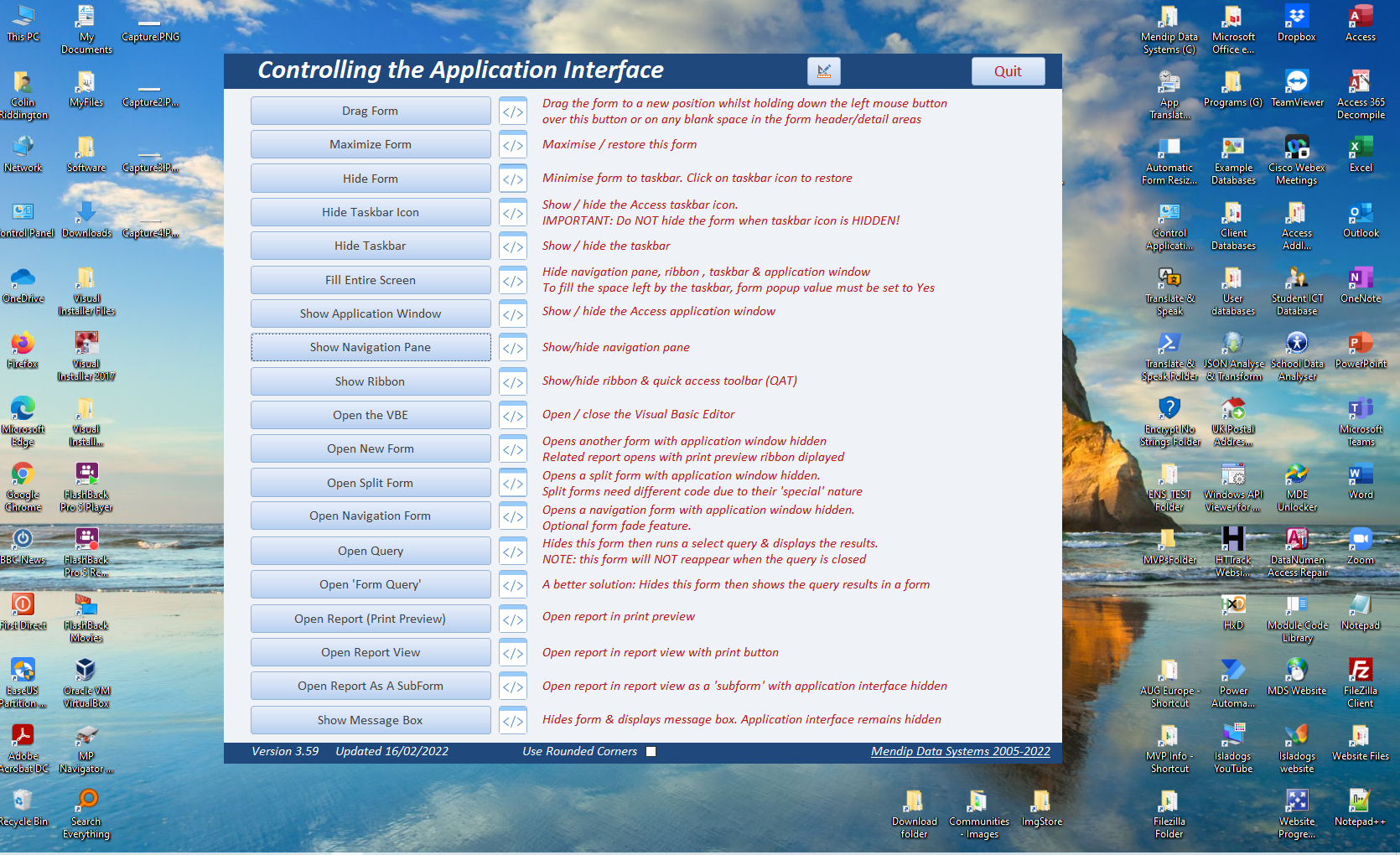The width and height of the screenshot is (1400, 855).
Task: Click the Open Split Form button
Action: [371, 483]
